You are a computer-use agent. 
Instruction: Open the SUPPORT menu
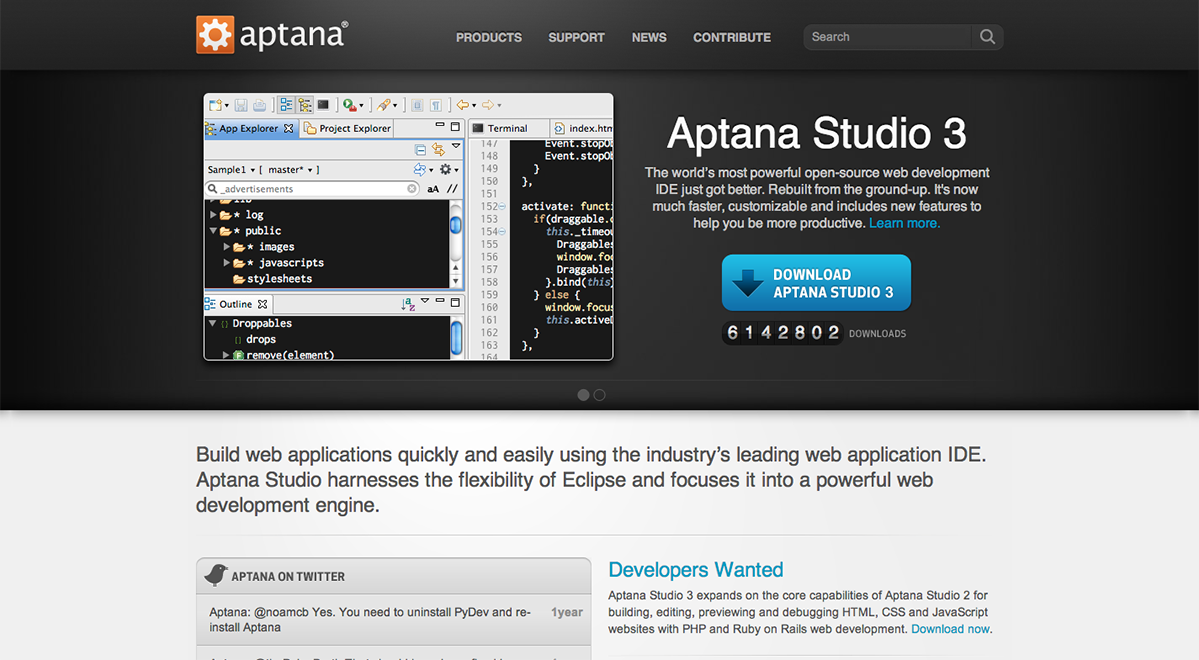pyautogui.click(x=577, y=37)
